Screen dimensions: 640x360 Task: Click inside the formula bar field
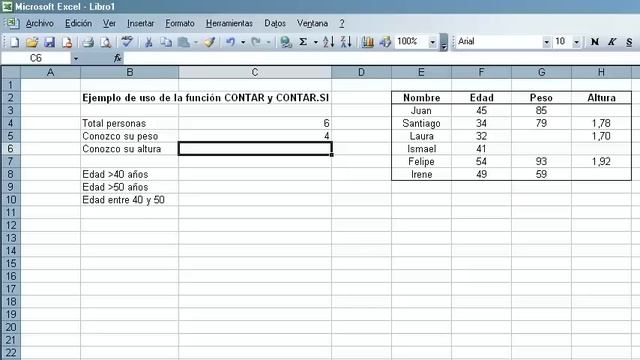pos(382,58)
